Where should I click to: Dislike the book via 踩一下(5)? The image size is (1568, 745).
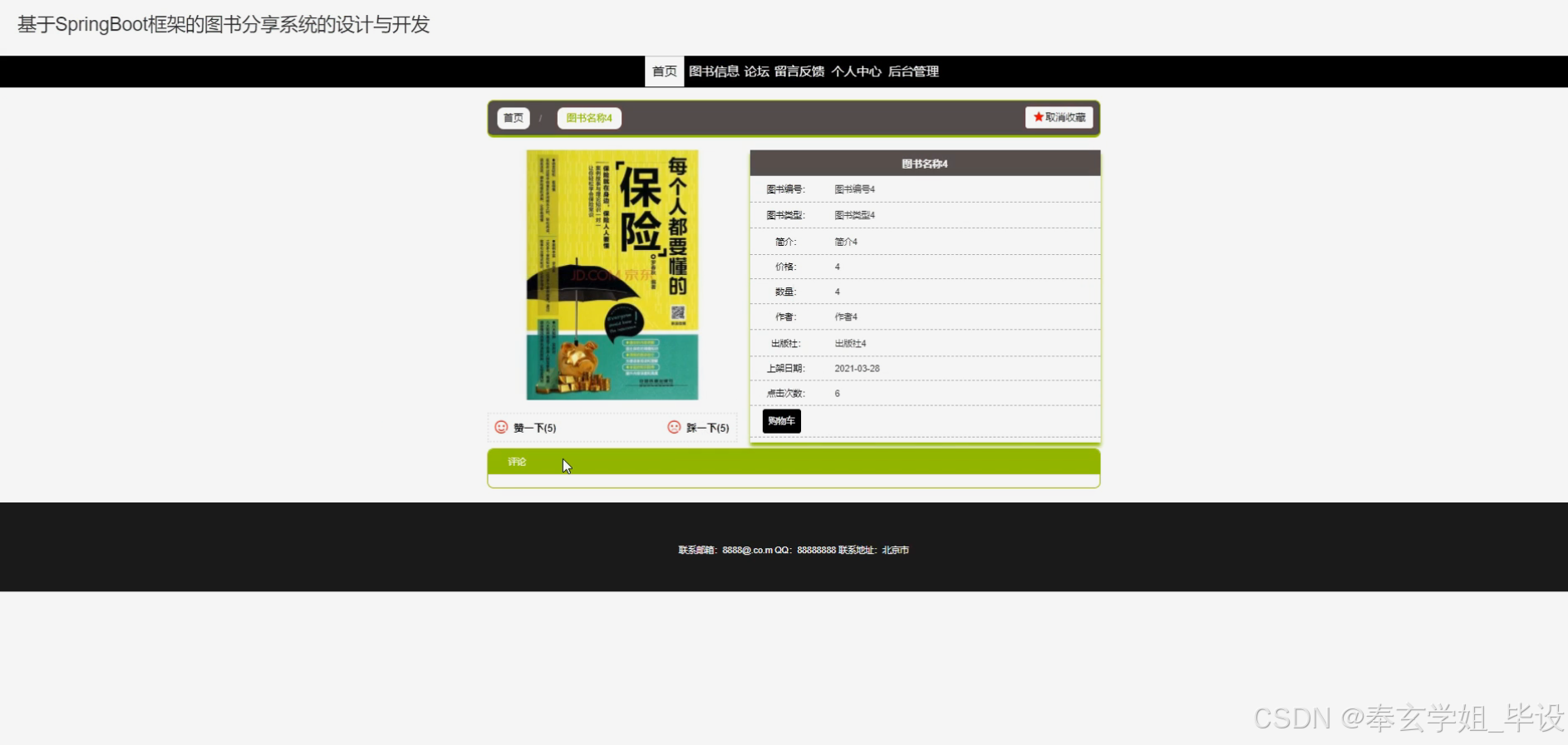[x=707, y=428]
